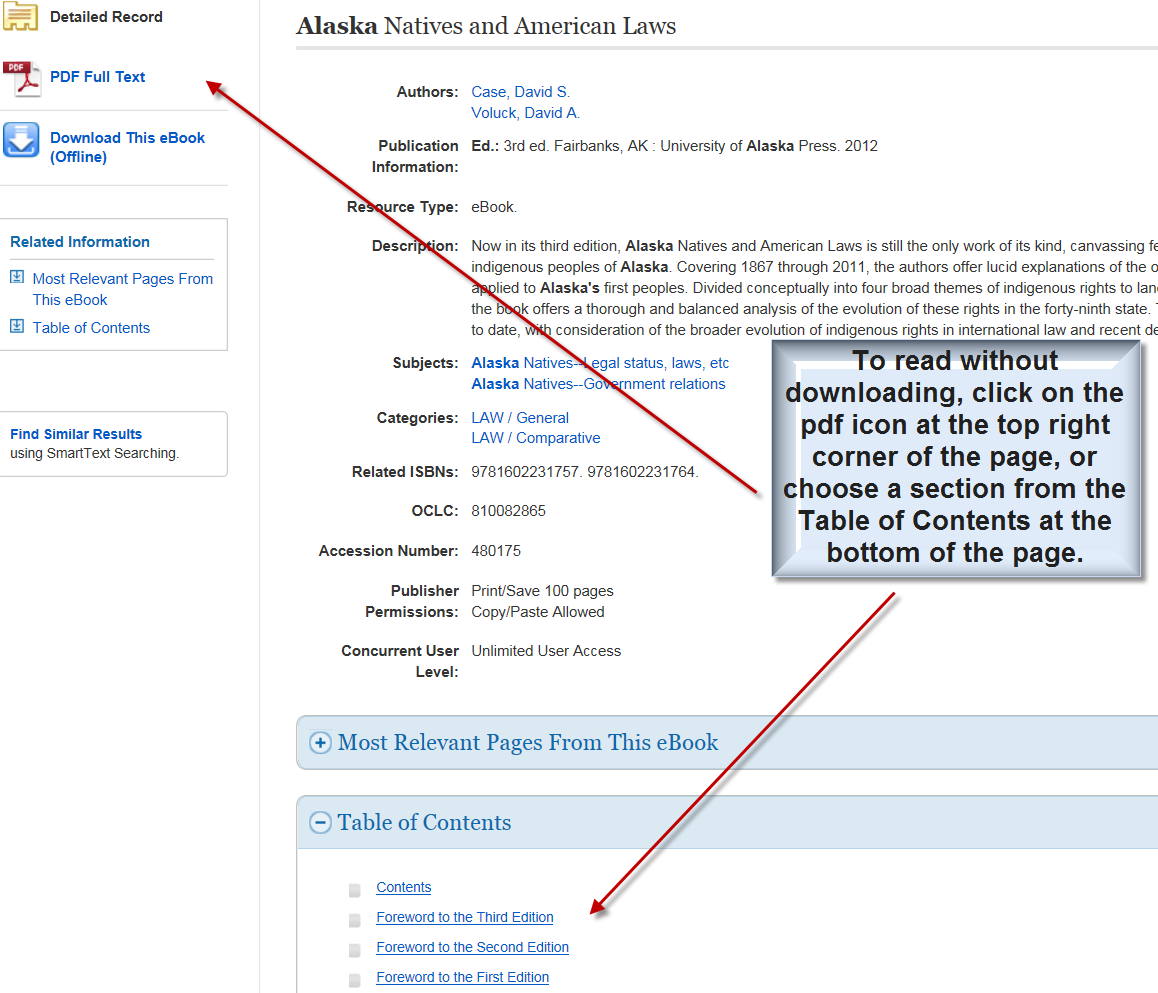Open subject Alaska Natives--Legal status, laws, etc
Viewport: 1158px width, 993px height.
[600, 363]
